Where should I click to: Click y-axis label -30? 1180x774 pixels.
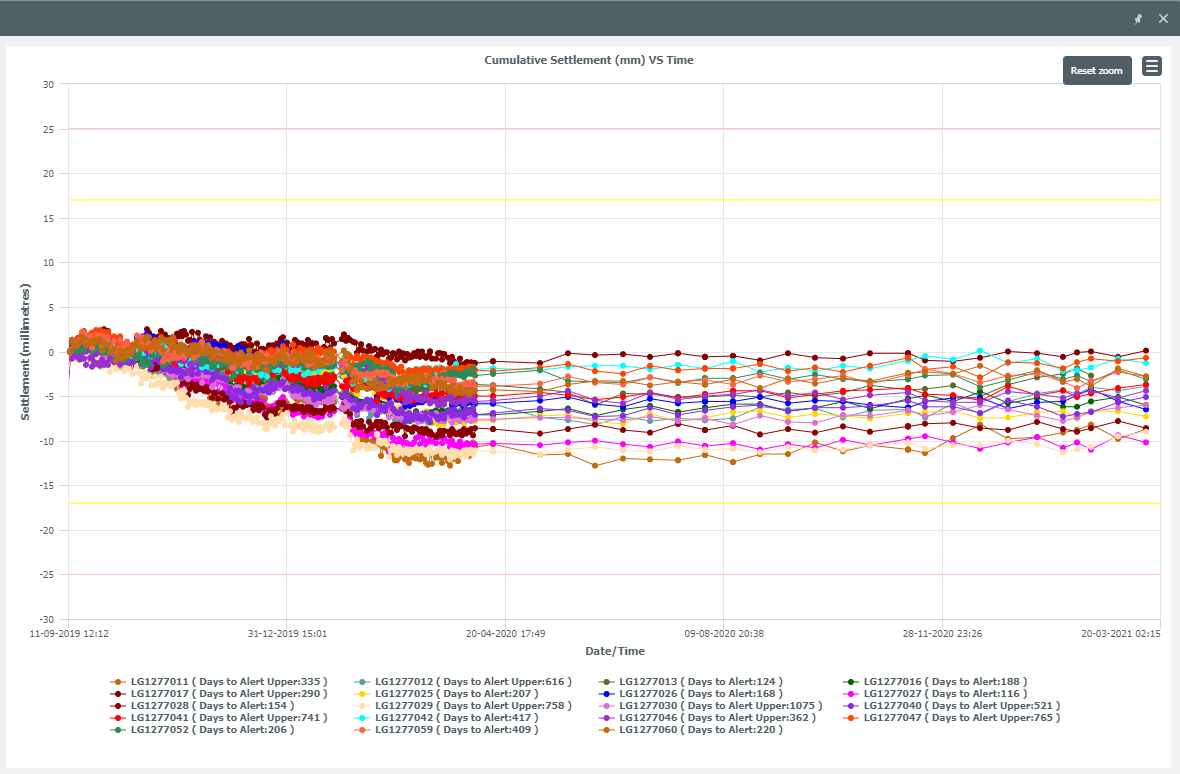coord(47,620)
